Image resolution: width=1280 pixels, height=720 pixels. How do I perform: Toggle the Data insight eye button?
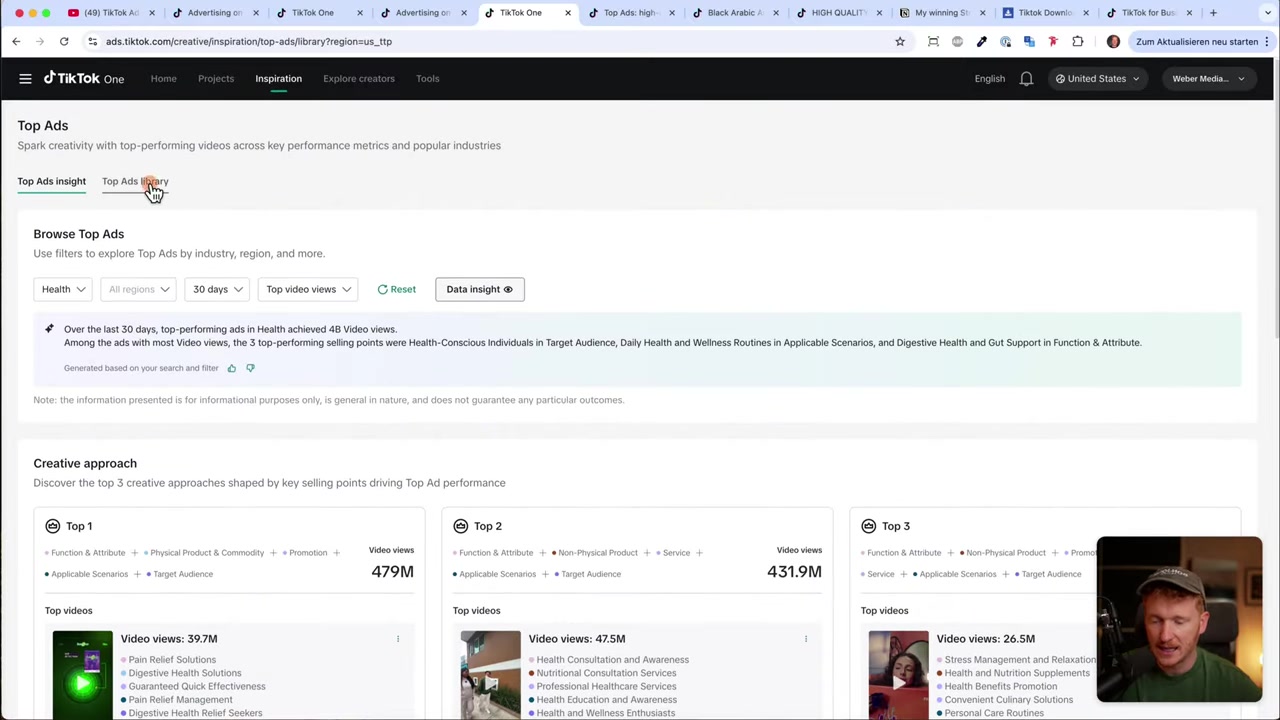coord(479,289)
